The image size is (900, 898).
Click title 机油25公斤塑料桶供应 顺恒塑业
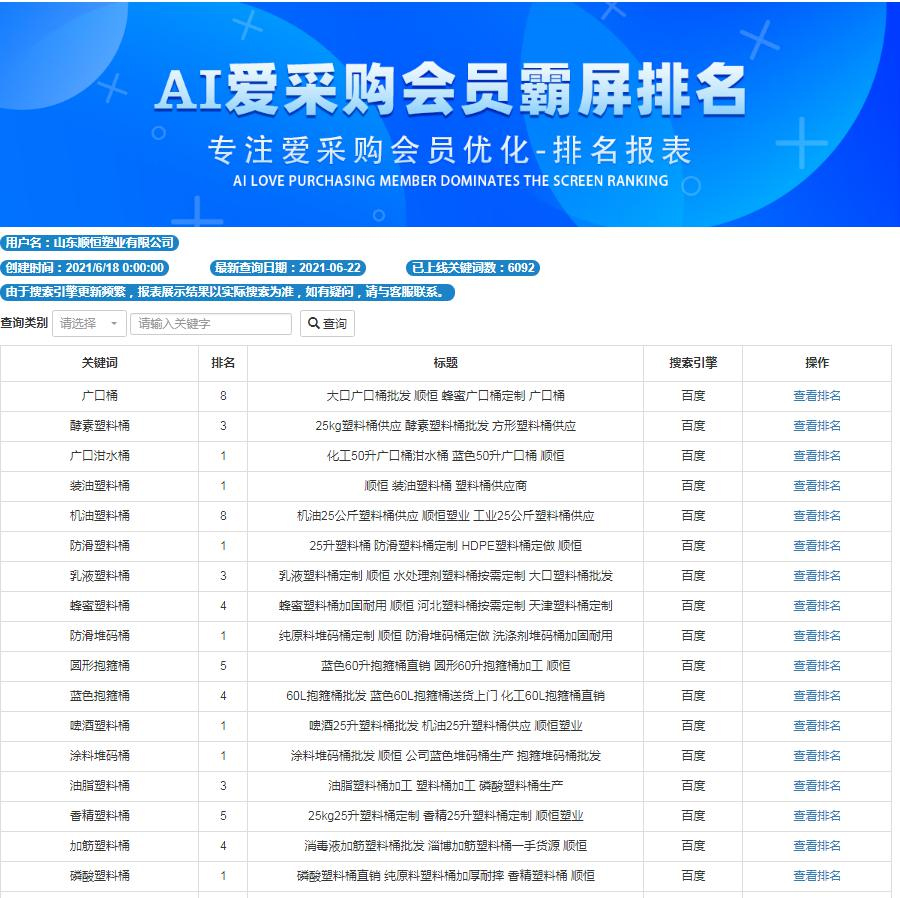tap(445, 516)
